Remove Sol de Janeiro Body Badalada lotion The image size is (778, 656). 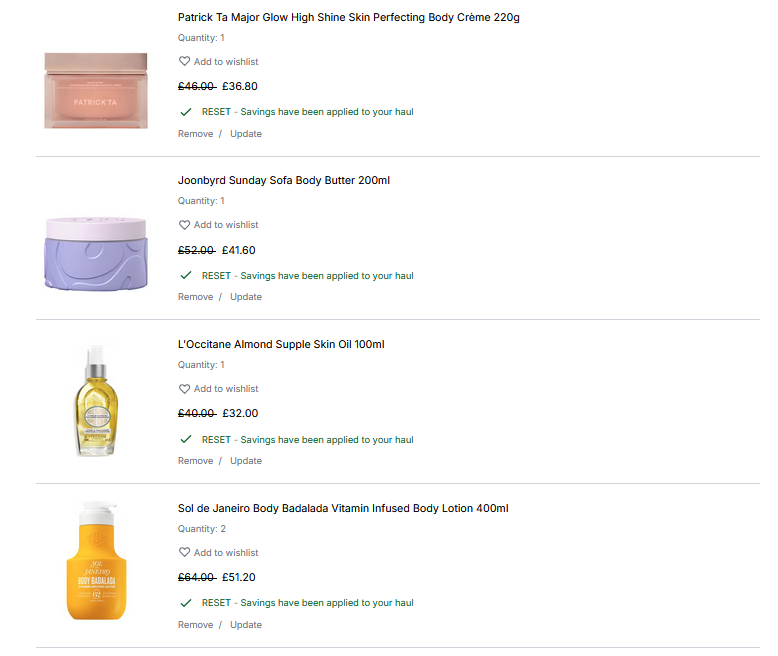[x=195, y=625]
